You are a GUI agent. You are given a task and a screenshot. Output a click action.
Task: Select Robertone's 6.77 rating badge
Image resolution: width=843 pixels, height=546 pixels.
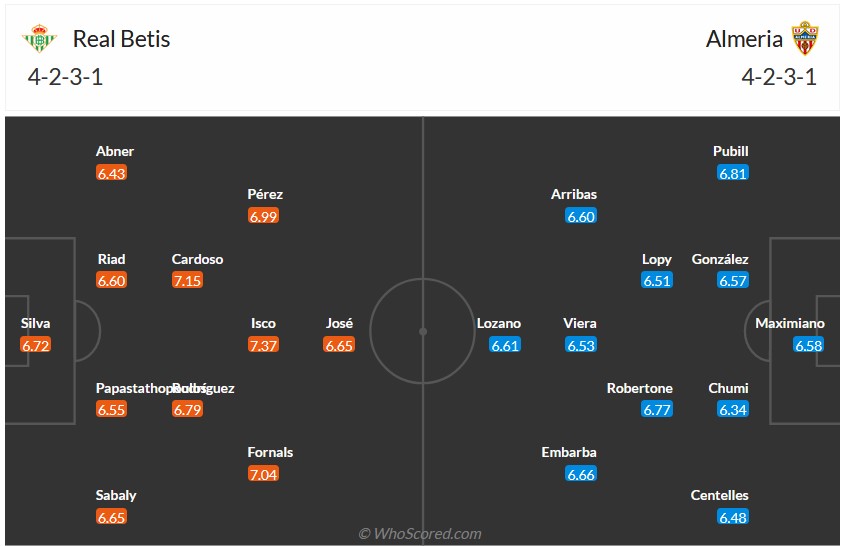coord(657,410)
